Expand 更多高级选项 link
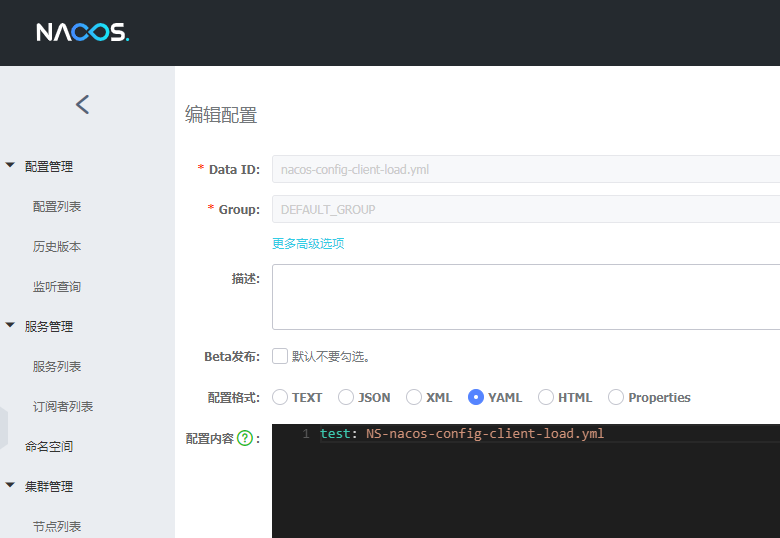Image resolution: width=780 pixels, height=538 pixels. click(x=308, y=244)
